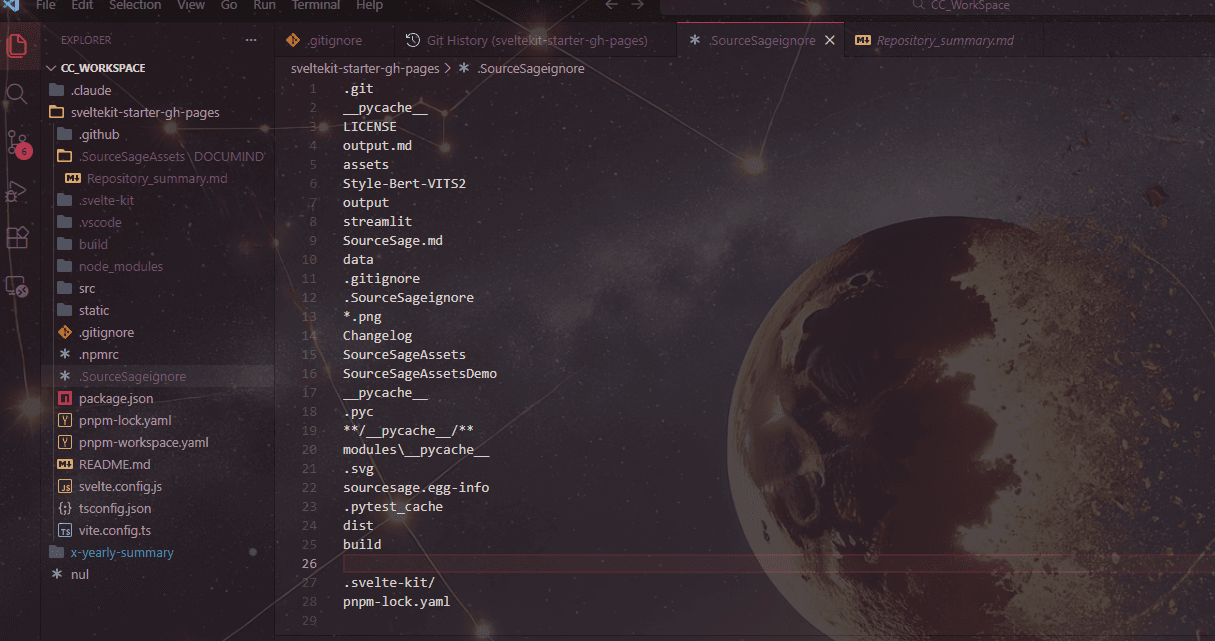Viewport: 1215px width, 641px height.
Task: Click the Go Forward arrow in title bar
Action: (638, 5)
